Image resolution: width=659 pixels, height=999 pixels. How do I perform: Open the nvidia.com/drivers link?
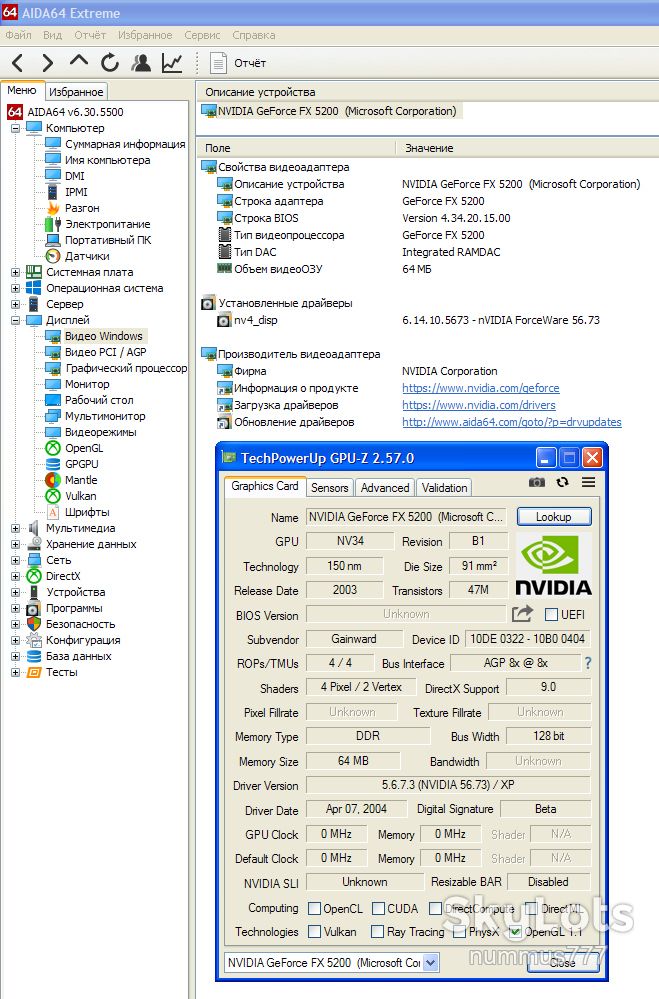pyautogui.click(x=479, y=405)
